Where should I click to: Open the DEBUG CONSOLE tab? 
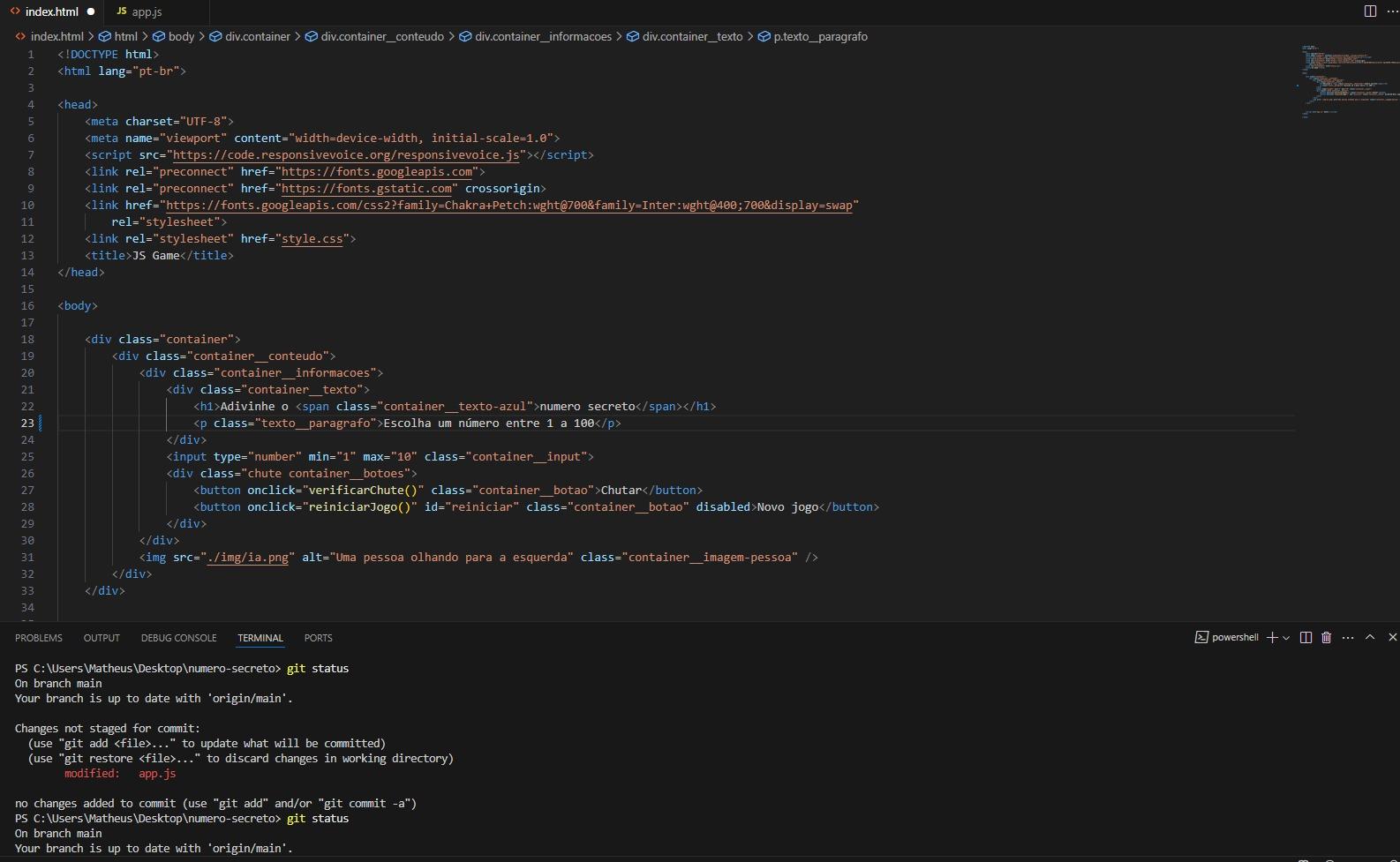[x=178, y=638]
